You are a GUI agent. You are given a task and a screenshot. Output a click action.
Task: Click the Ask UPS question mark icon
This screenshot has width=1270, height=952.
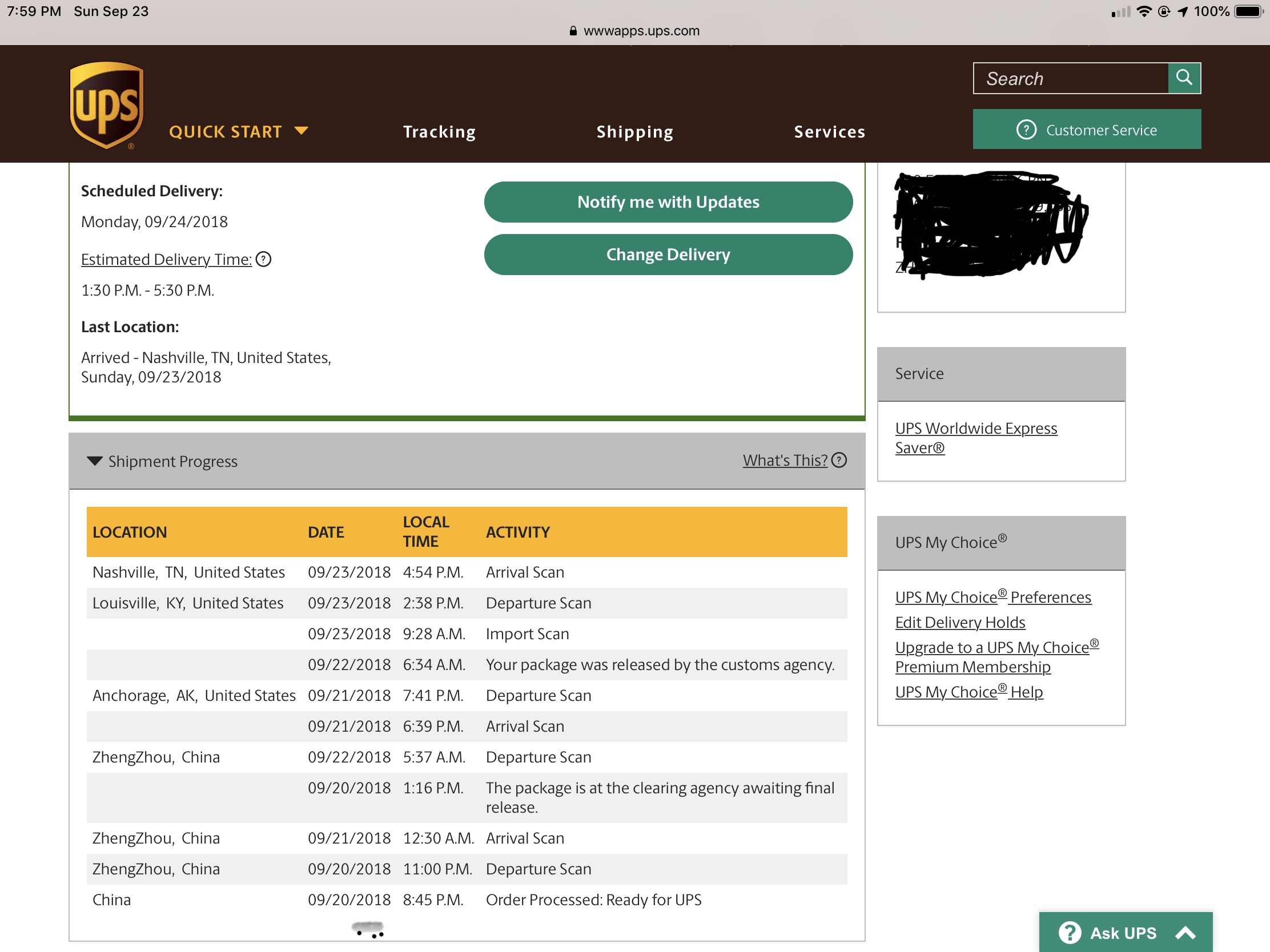click(1069, 933)
